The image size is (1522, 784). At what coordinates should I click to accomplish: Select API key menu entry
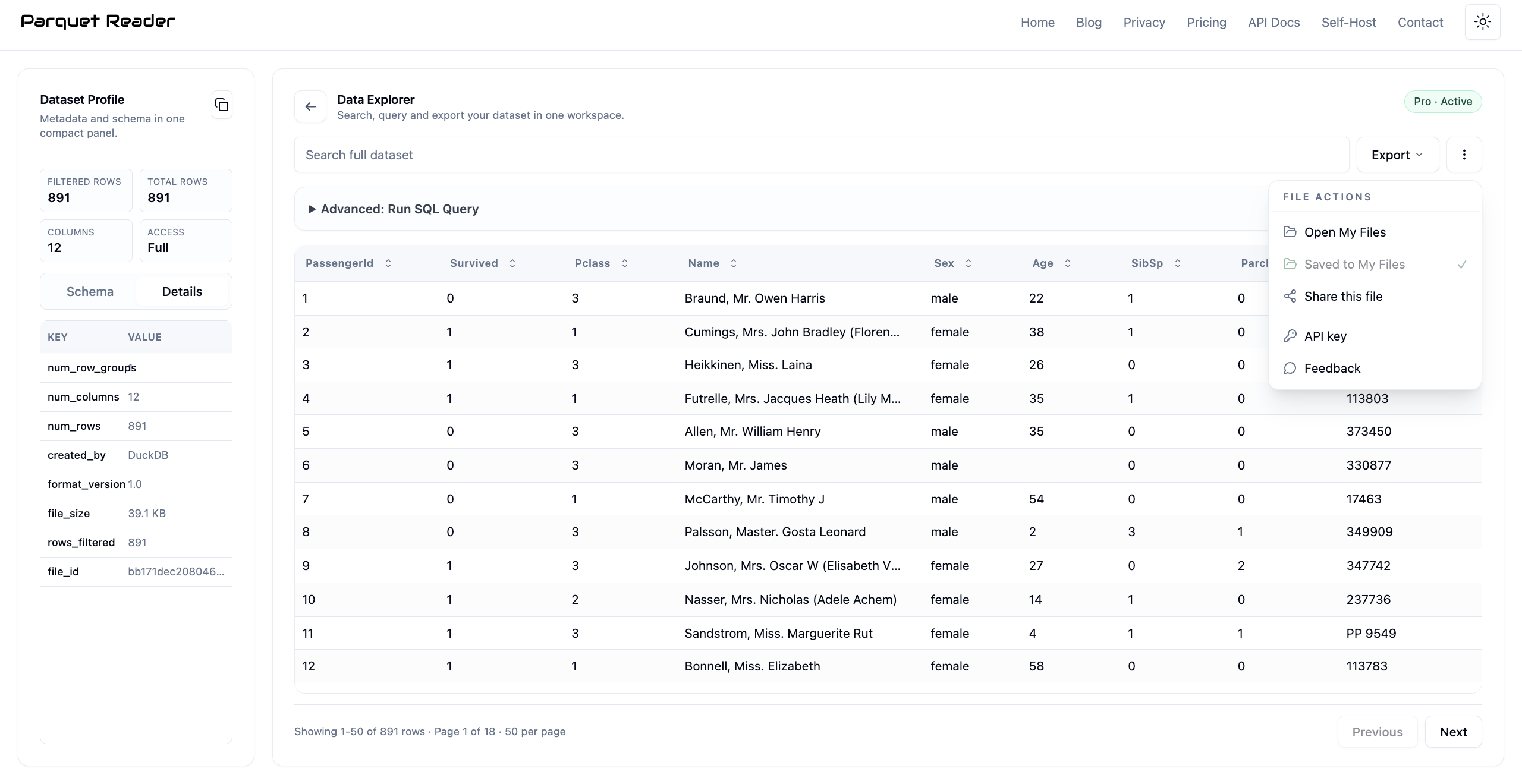[x=1375, y=336]
